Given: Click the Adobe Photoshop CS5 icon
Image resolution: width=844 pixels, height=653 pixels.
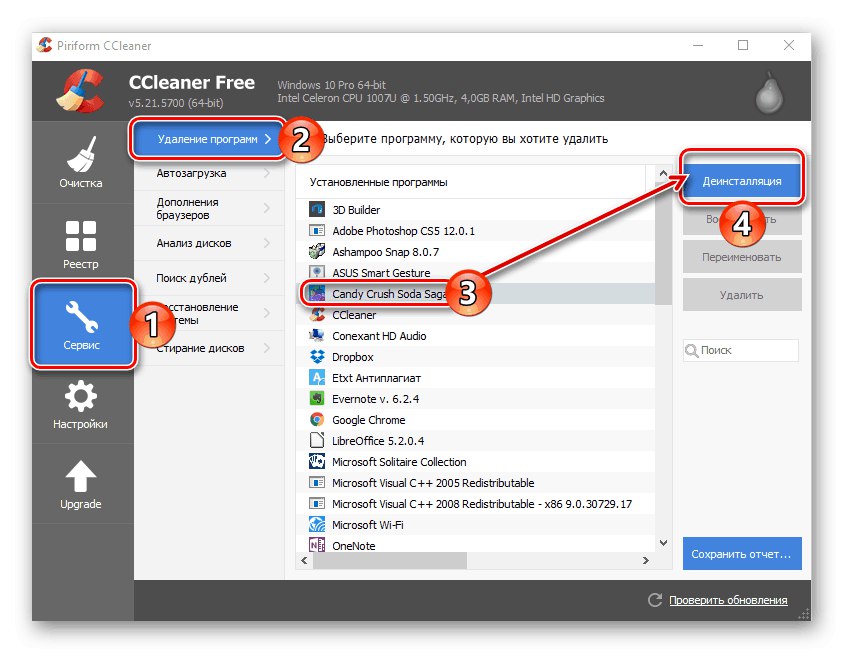Looking at the screenshot, I should coord(316,230).
